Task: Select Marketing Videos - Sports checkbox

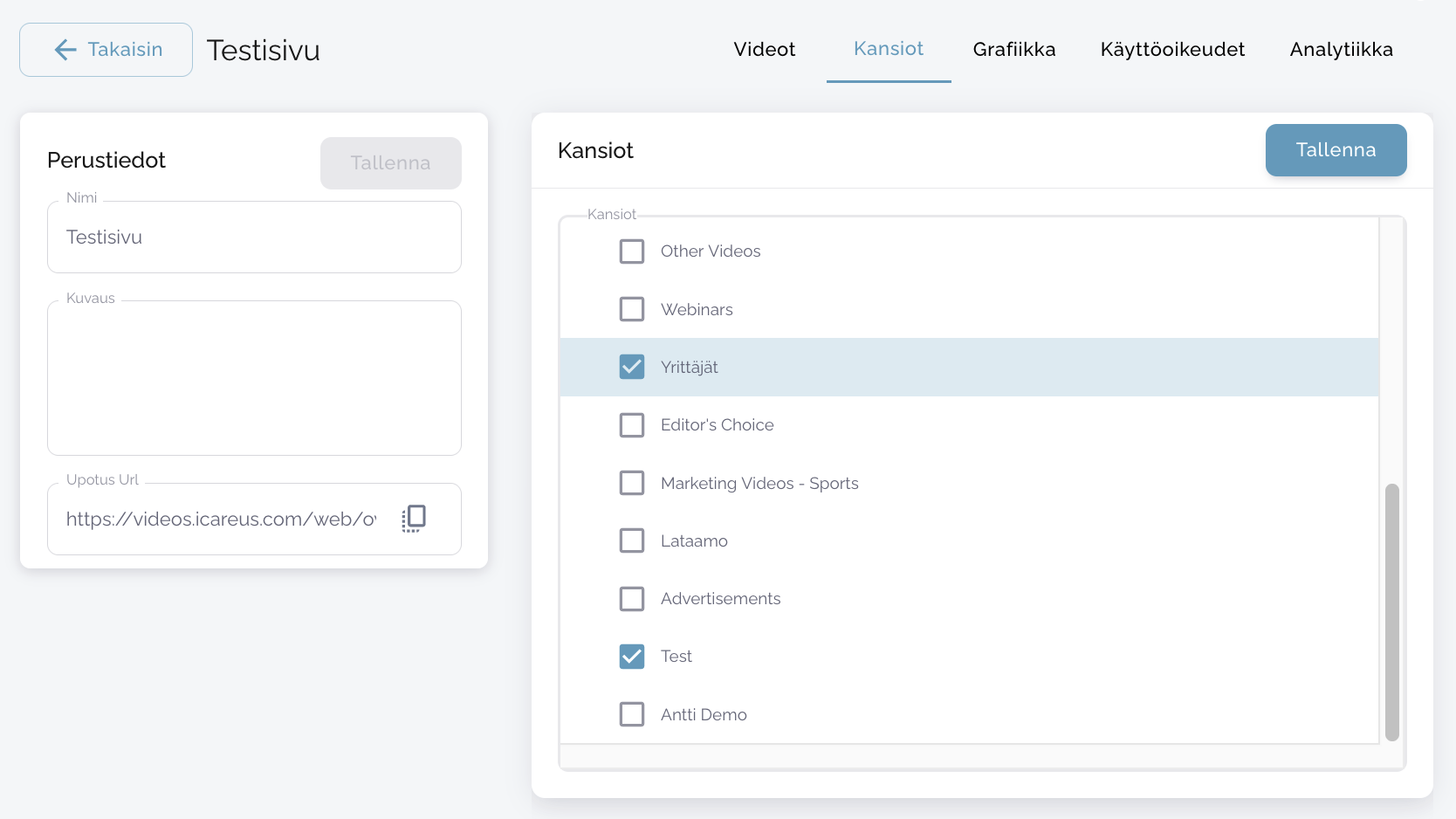Action: 631,483
